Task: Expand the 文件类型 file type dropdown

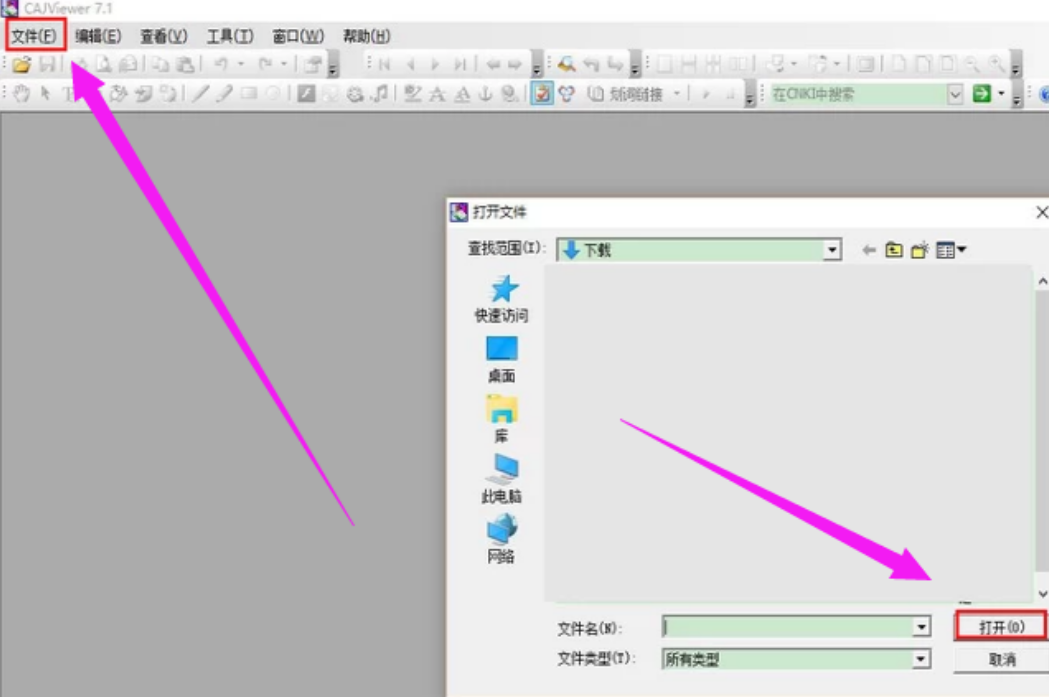Action: [x=921, y=659]
